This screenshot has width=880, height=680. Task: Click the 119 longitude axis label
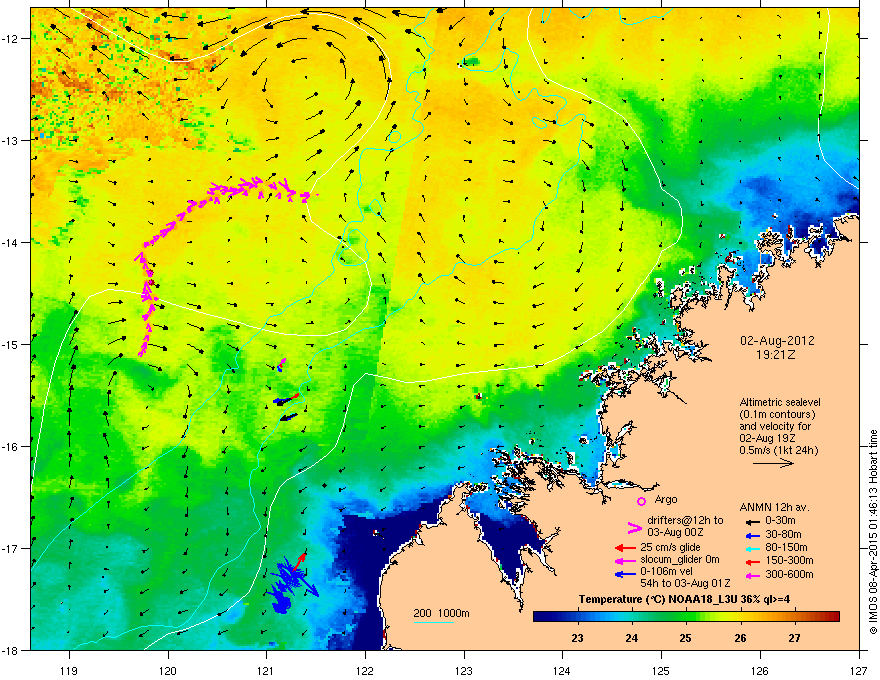69,671
